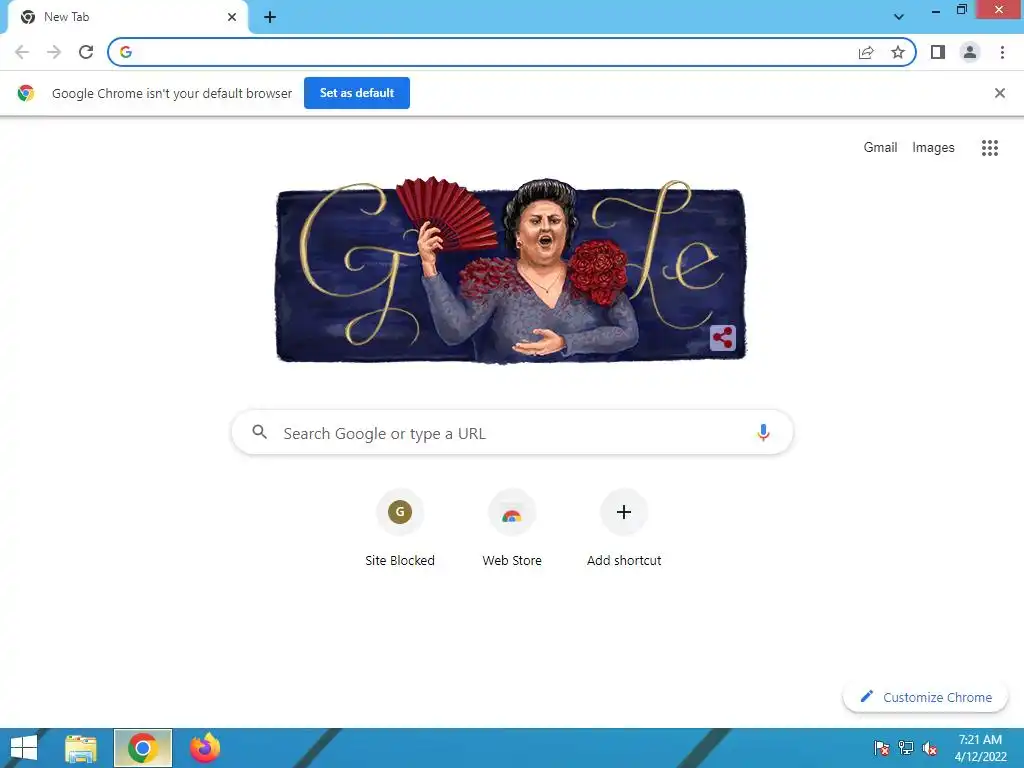Click Chrome taskbar icon
The image size is (1024, 768).
tap(143, 748)
